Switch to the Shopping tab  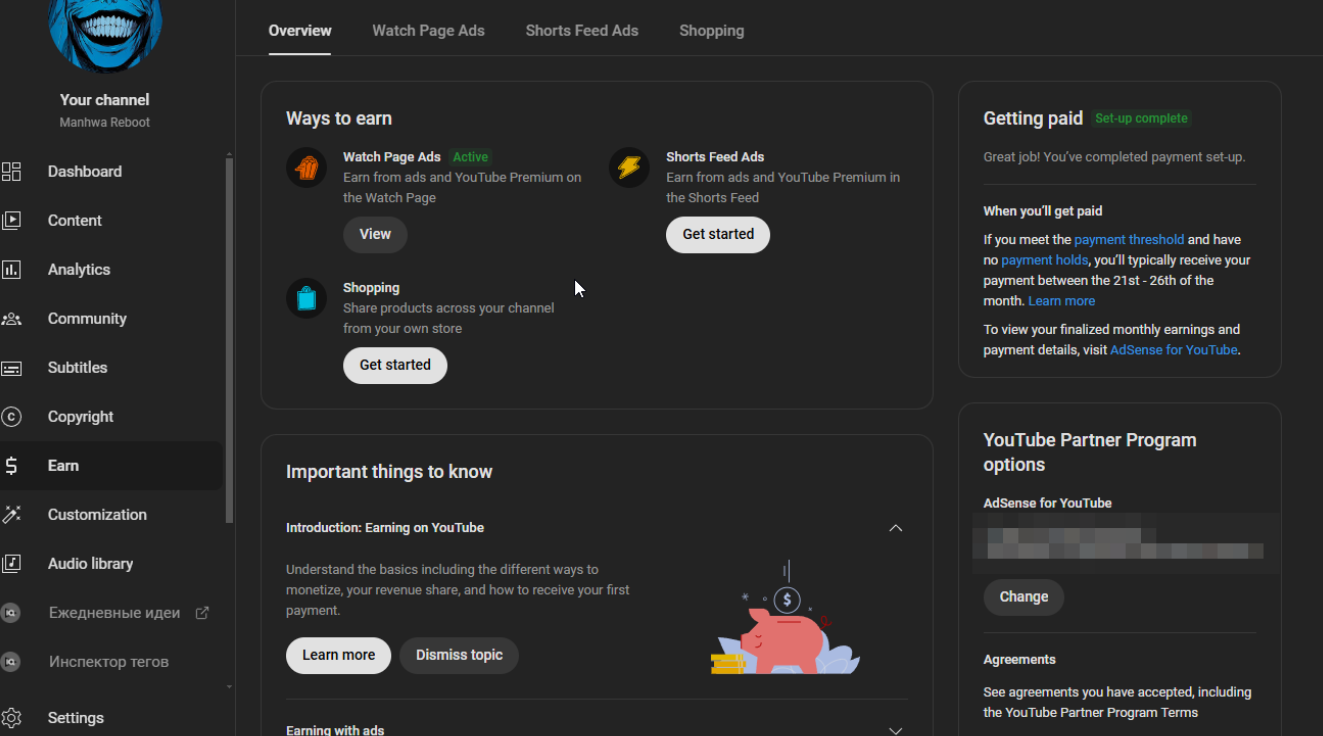pos(711,31)
